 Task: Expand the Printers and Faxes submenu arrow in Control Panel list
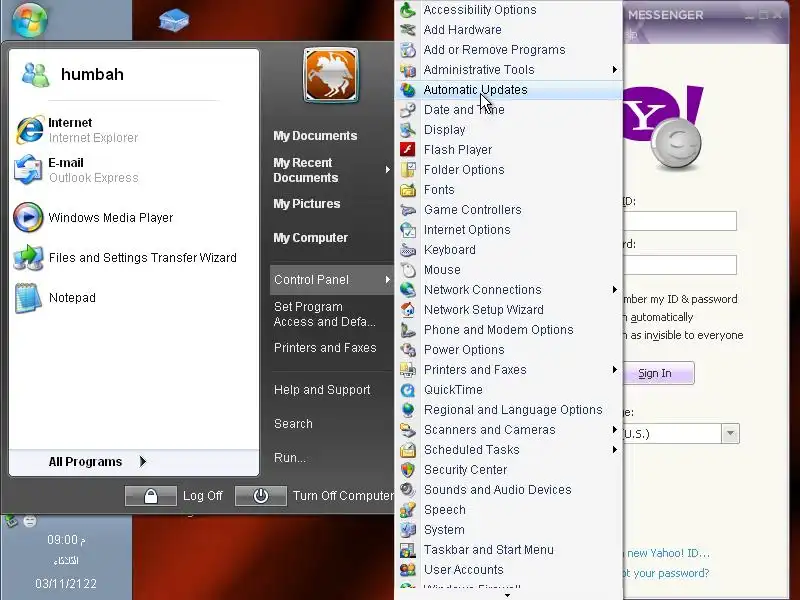(615, 369)
